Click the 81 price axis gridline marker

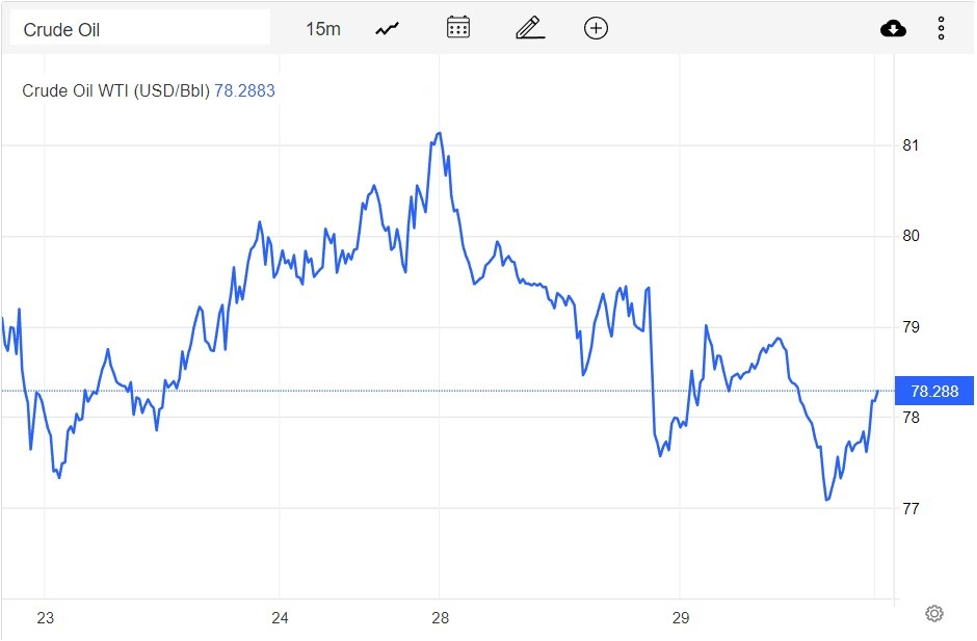(x=911, y=146)
